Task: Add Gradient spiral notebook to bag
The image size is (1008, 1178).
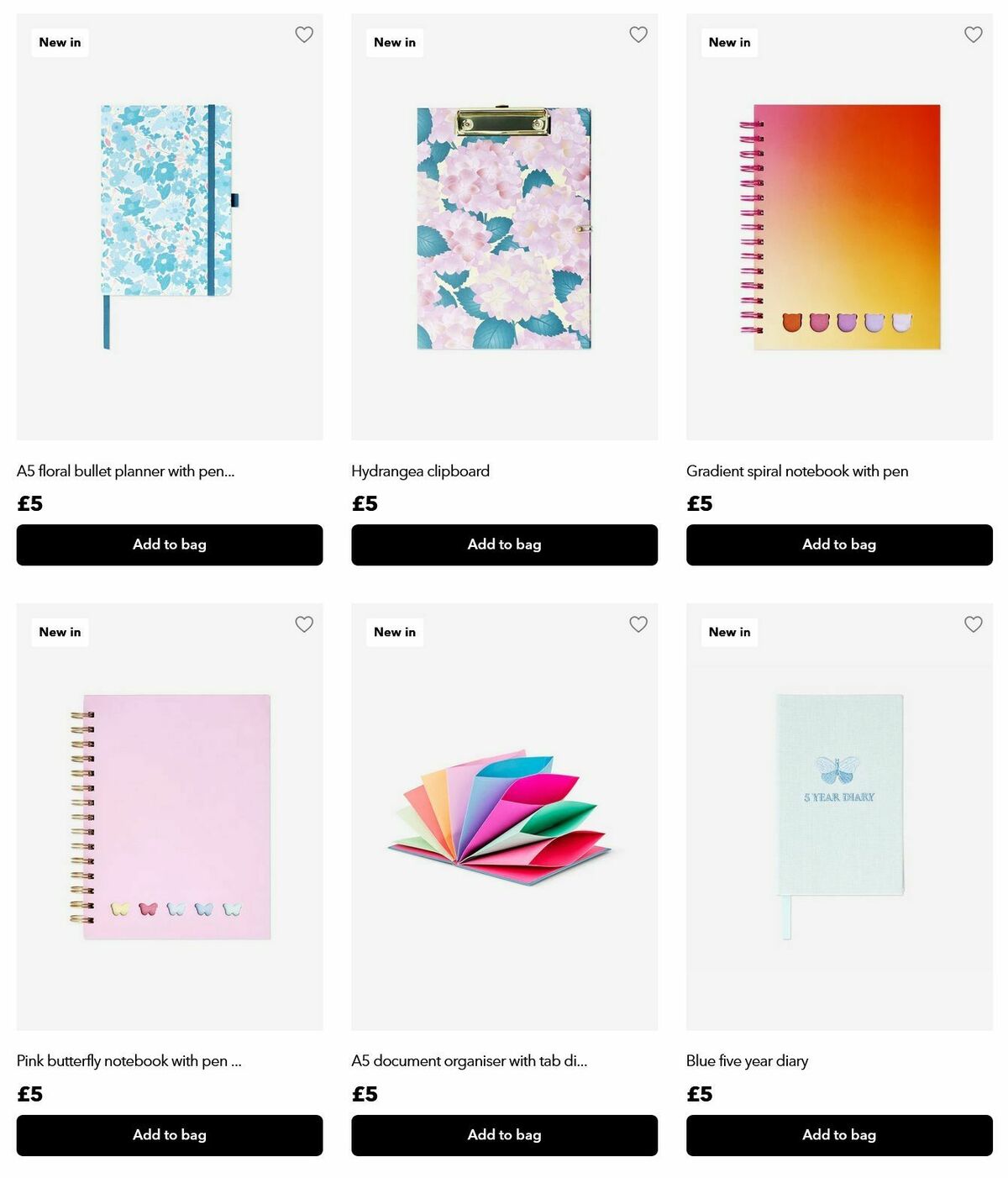Action: [839, 544]
